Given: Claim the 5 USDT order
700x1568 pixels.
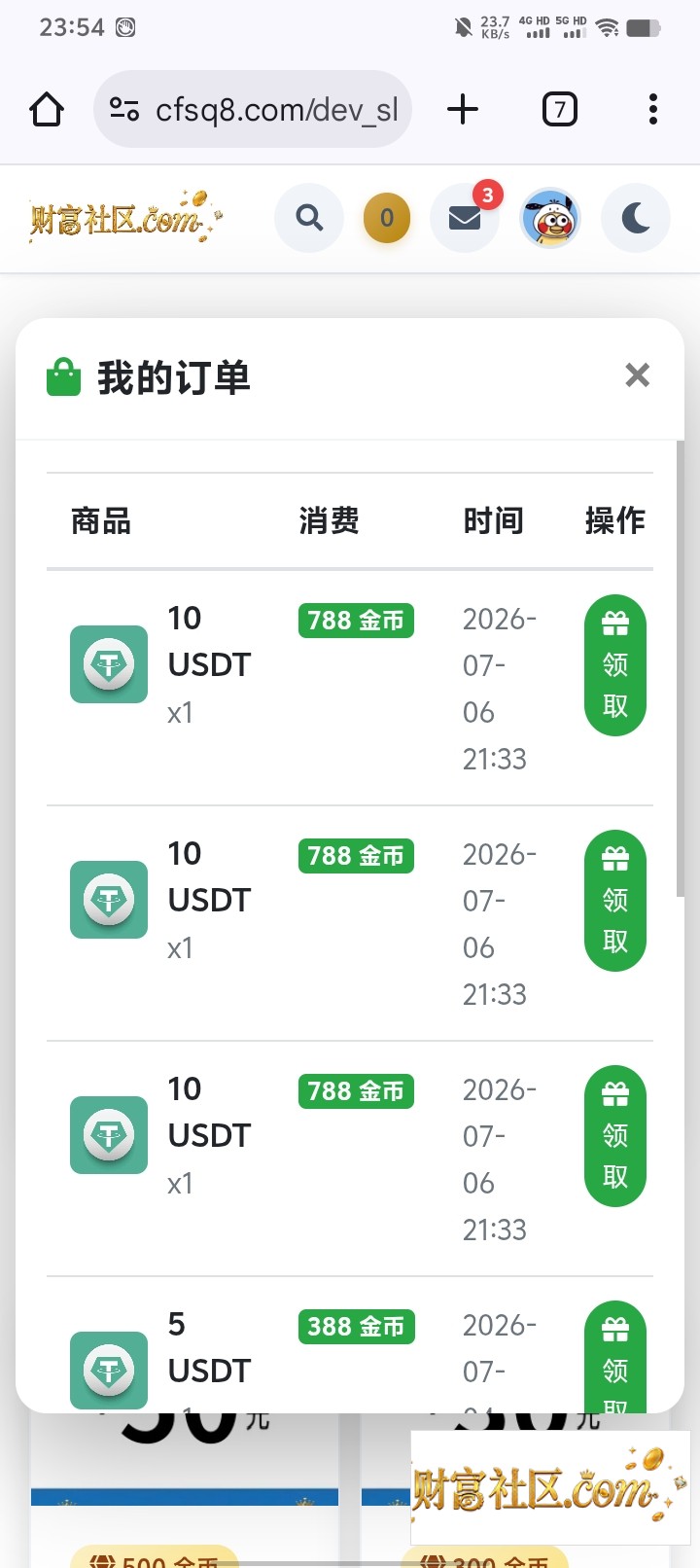Looking at the screenshot, I should [615, 1358].
